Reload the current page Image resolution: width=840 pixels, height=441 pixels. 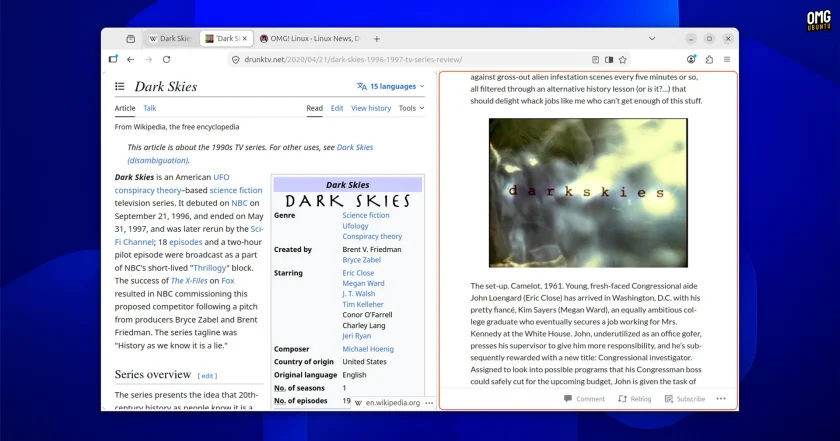(x=167, y=59)
